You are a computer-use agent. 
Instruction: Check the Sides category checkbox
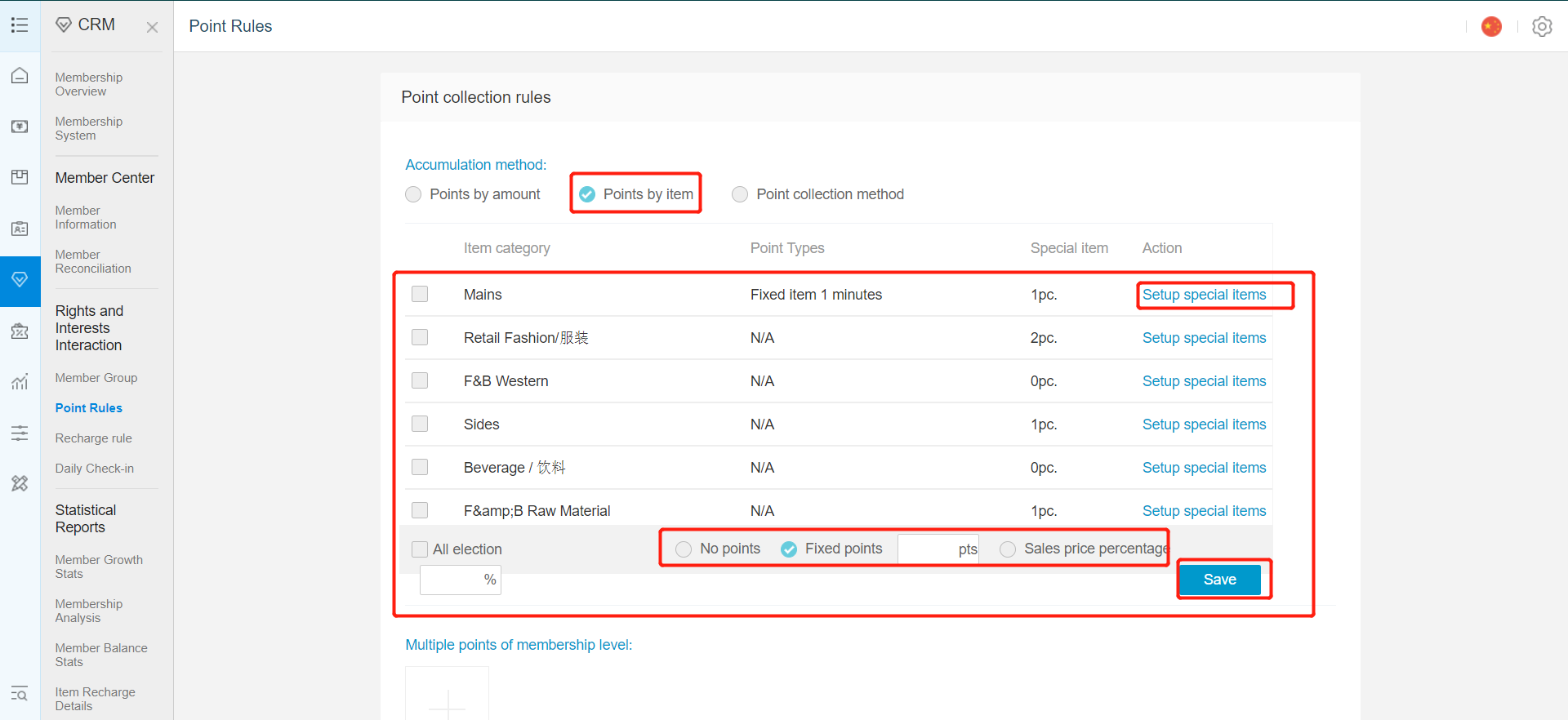[x=420, y=424]
